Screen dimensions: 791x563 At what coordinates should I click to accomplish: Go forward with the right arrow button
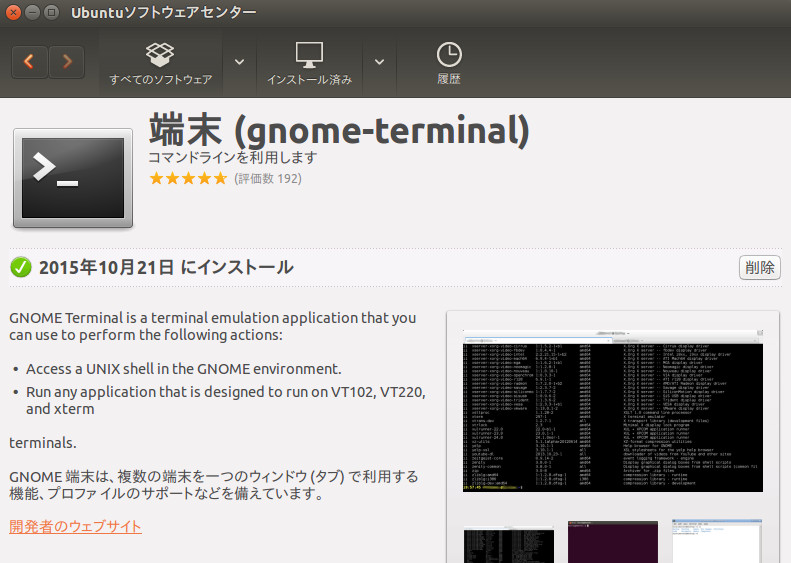66,62
